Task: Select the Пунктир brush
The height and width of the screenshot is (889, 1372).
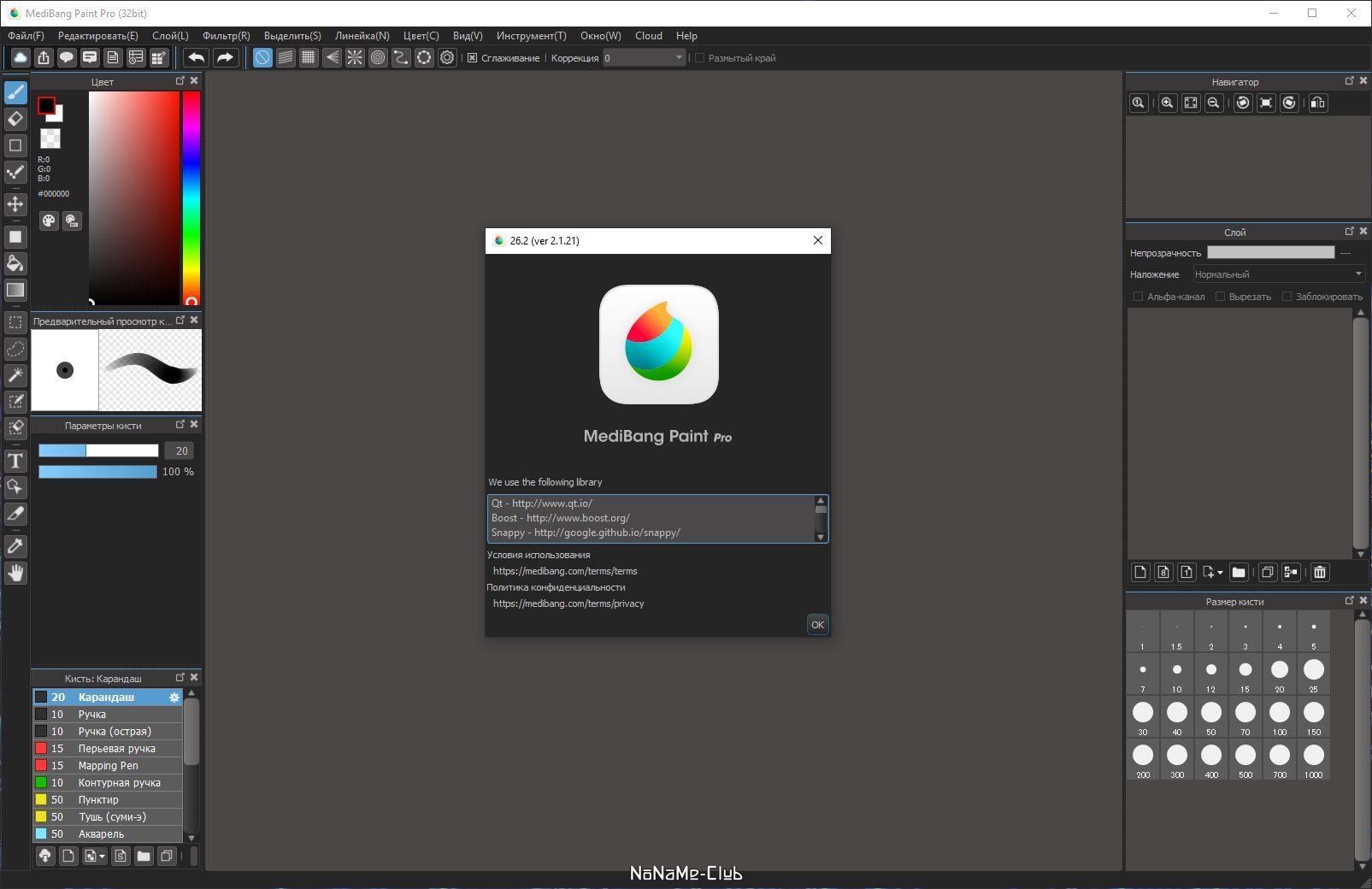Action: tap(108, 800)
